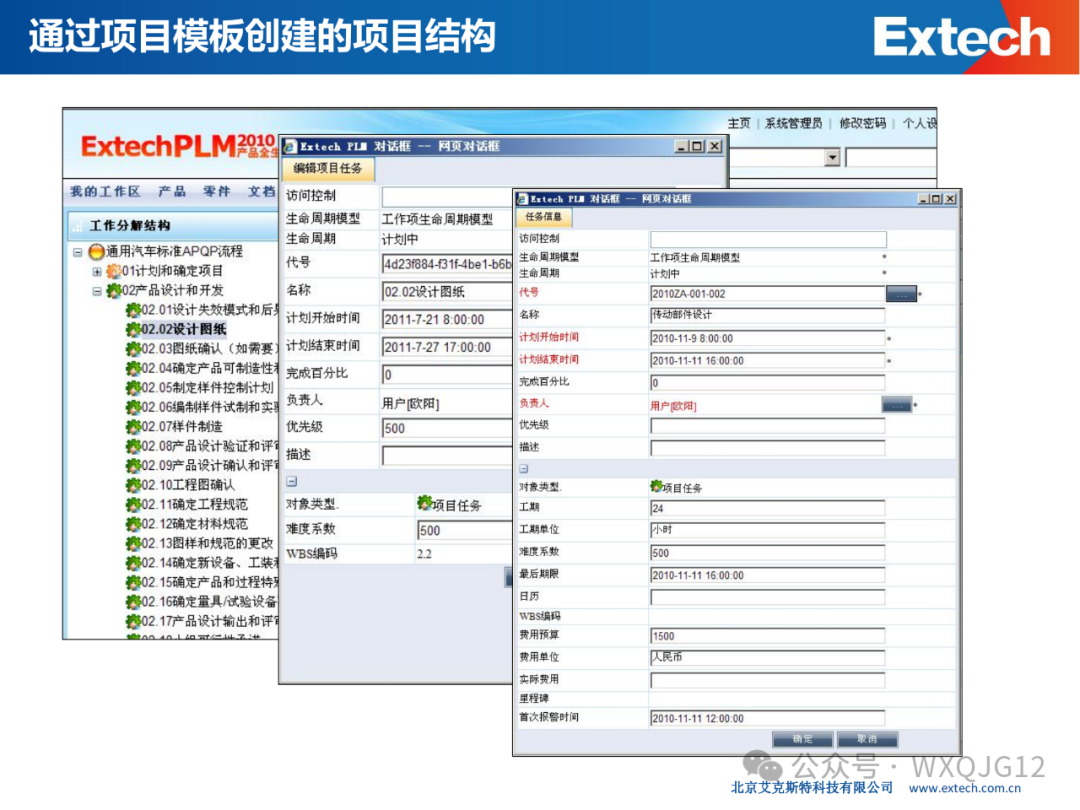Click the 确定 button
This screenshot has height=810, width=1080.
(802, 739)
